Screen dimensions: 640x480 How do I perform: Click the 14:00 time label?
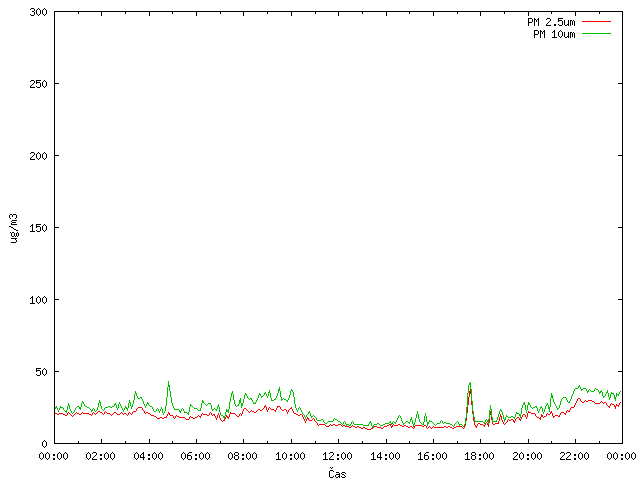click(x=385, y=456)
